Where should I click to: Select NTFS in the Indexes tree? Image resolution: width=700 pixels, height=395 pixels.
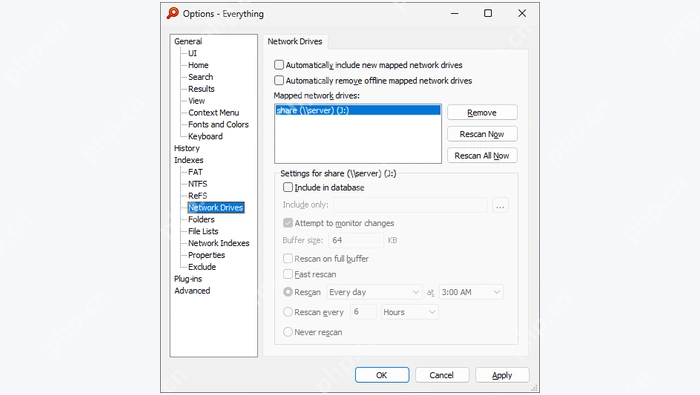[x=197, y=184]
